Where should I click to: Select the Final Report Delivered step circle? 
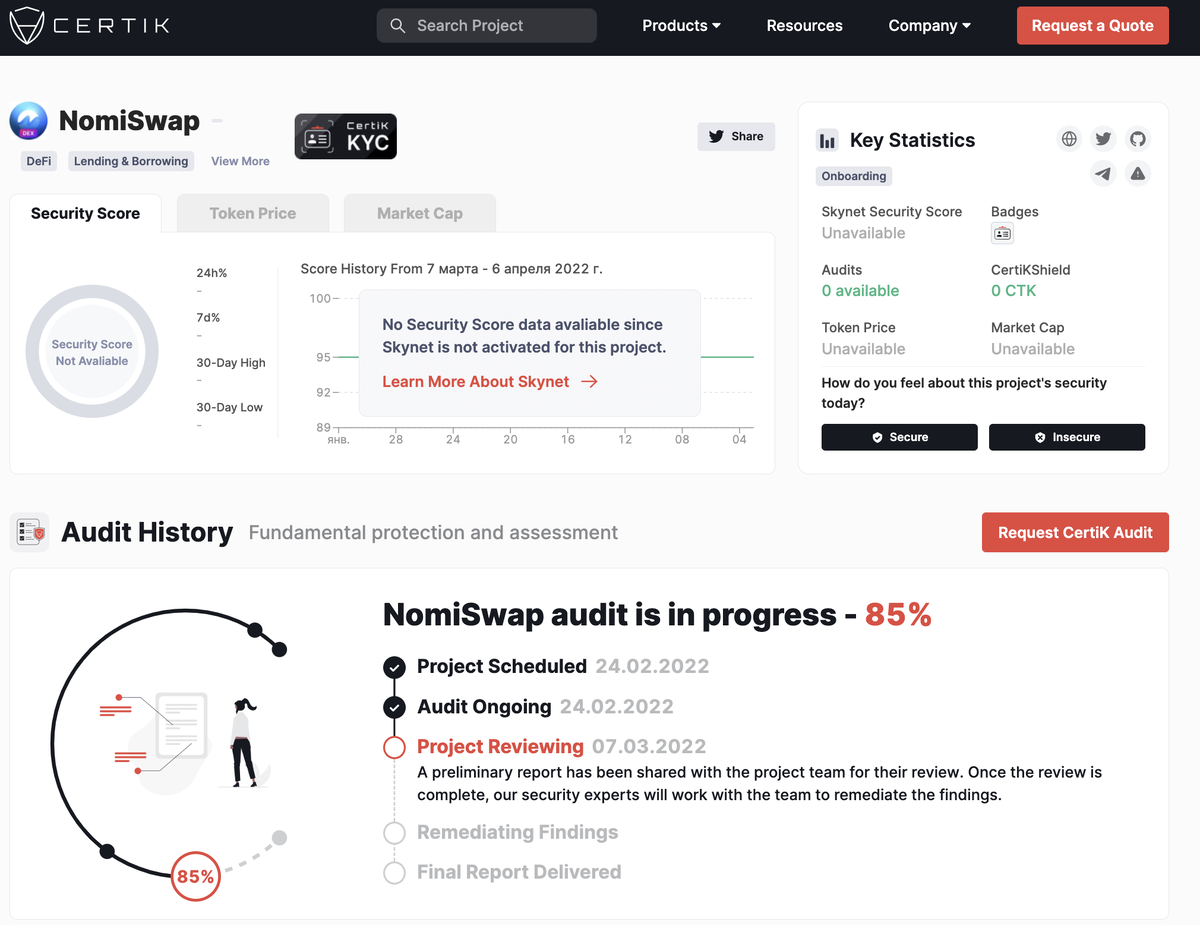coord(395,873)
